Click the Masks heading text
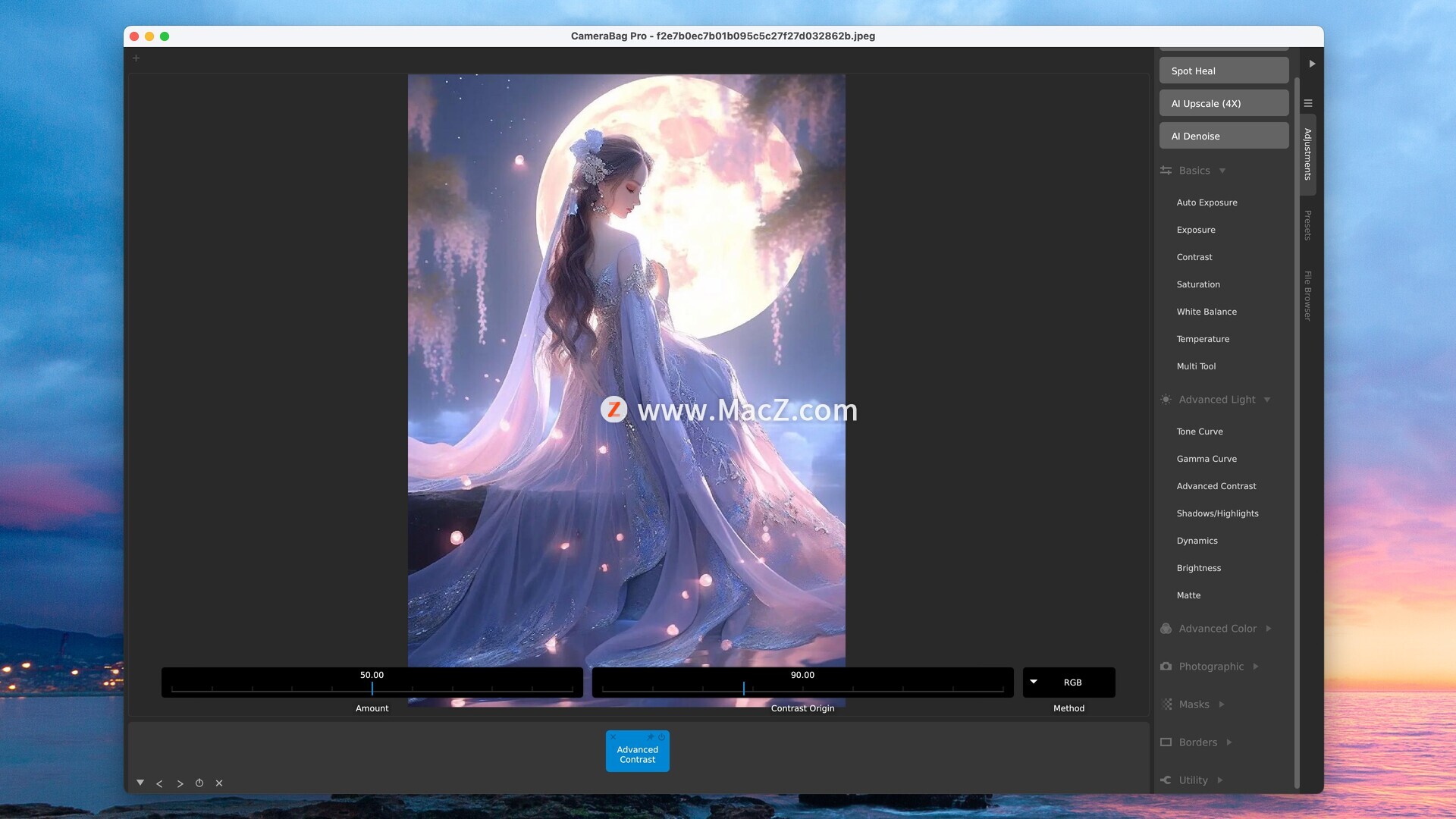This screenshot has height=819, width=1456. pyautogui.click(x=1194, y=704)
